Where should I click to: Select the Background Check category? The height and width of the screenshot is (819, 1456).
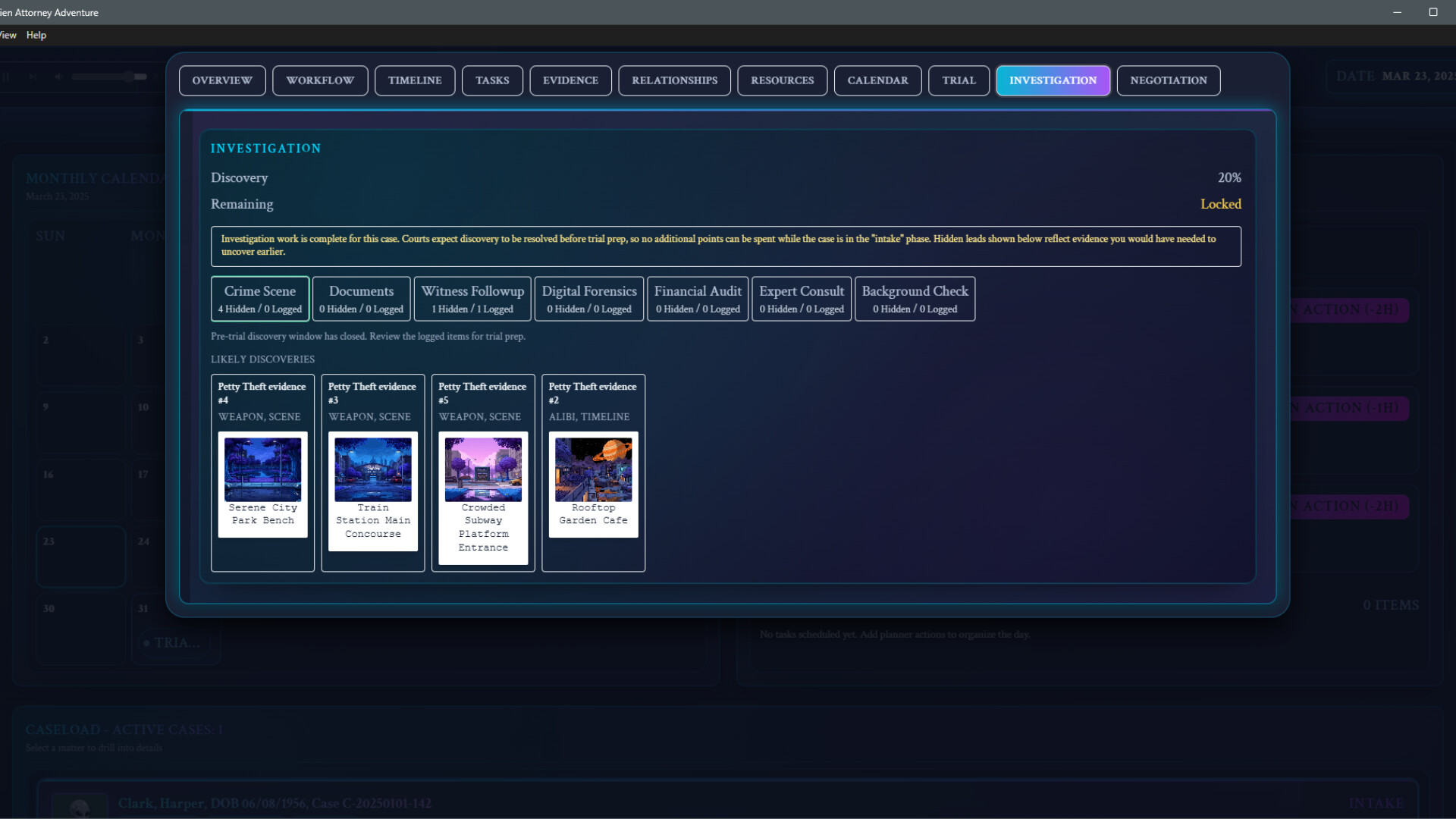(914, 298)
